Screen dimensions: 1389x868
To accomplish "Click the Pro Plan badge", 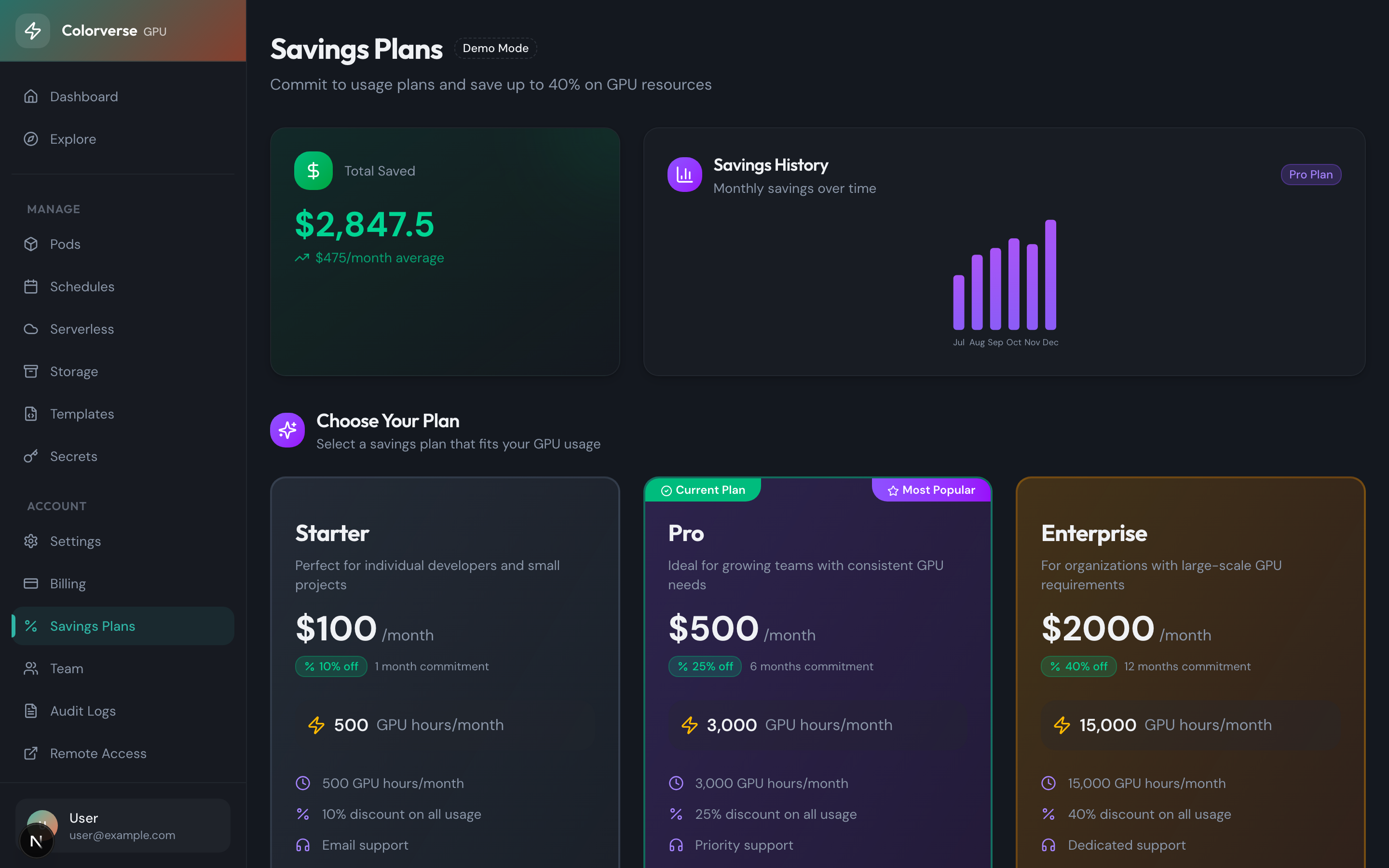I will 1311,174.
